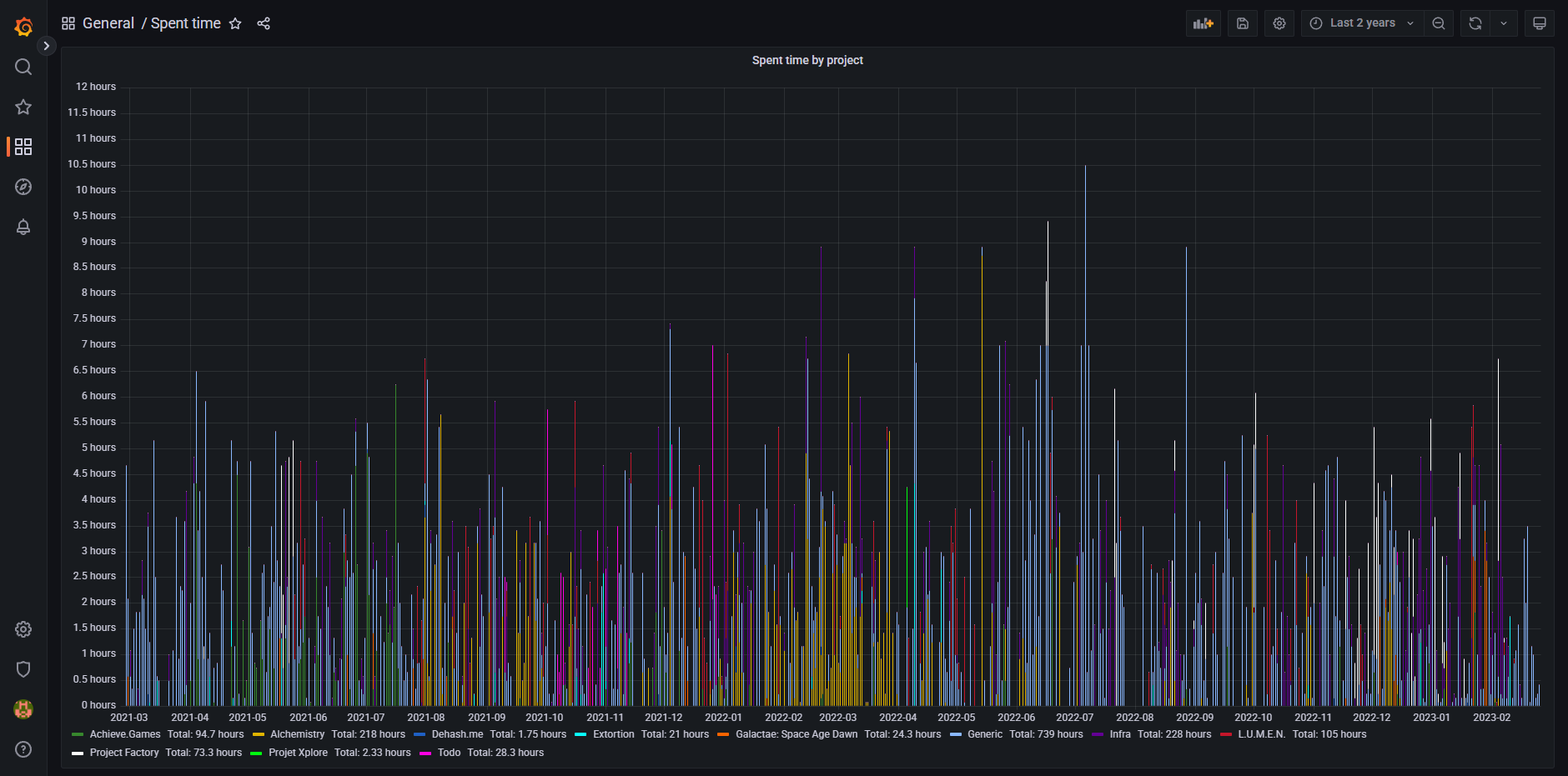Screen dimensions: 1568x776
Task: Toggle Dehash.me series in legend
Action: [x=457, y=734]
